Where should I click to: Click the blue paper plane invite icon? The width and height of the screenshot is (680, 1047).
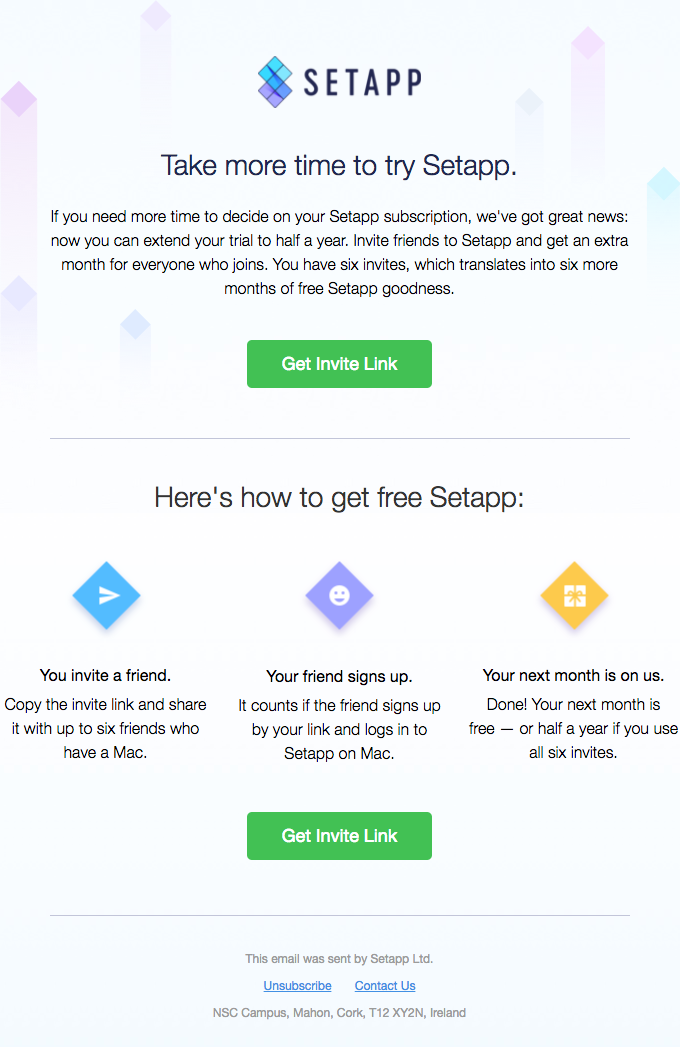[x=106, y=595]
